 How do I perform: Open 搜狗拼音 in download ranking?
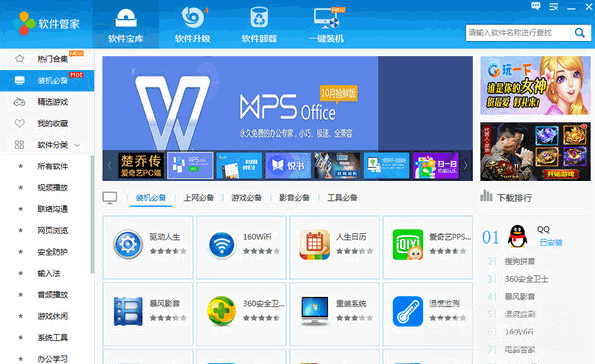pos(520,262)
